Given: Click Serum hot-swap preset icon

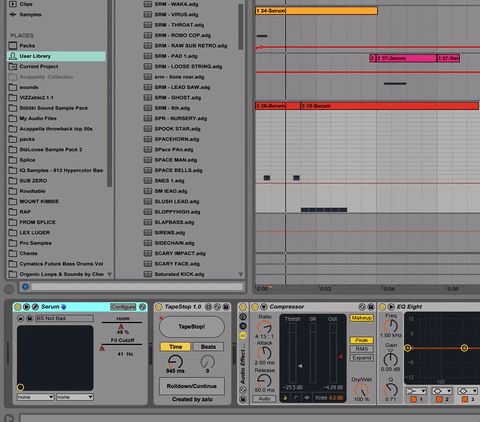Looking at the screenshot, I should coord(142,307).
